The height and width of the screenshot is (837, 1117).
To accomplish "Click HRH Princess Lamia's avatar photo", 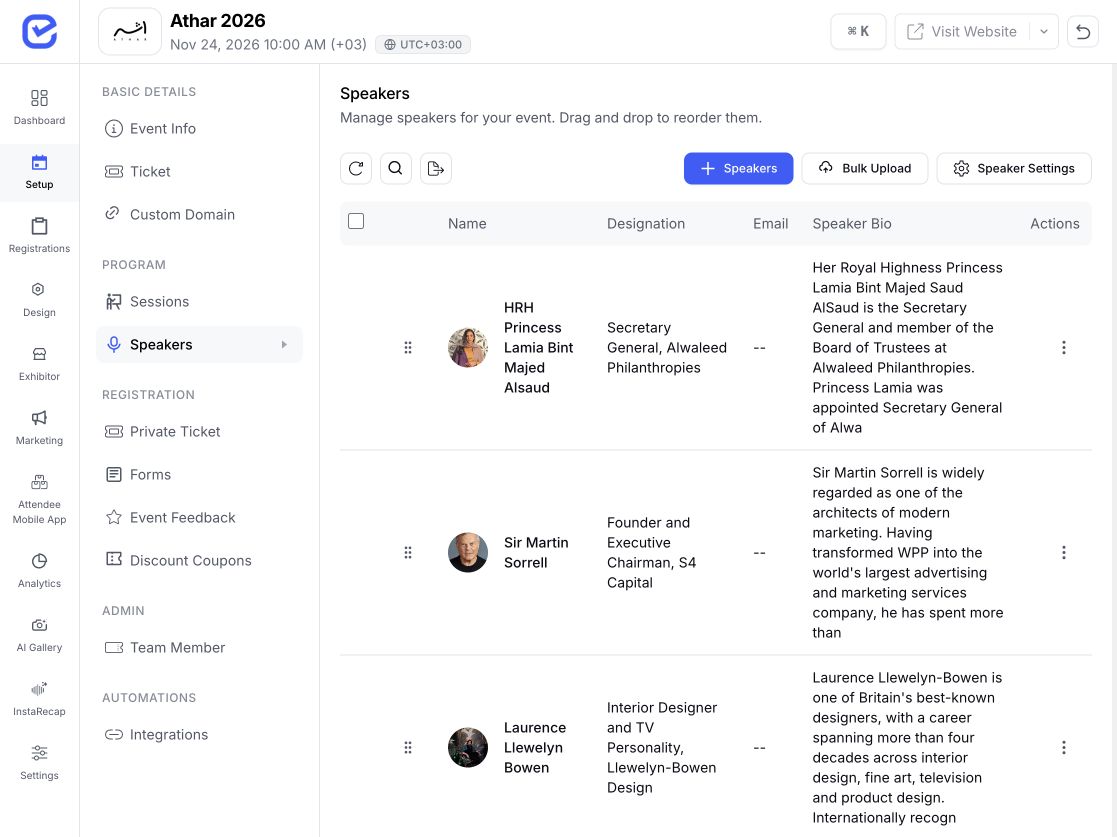I will (468, 348).
